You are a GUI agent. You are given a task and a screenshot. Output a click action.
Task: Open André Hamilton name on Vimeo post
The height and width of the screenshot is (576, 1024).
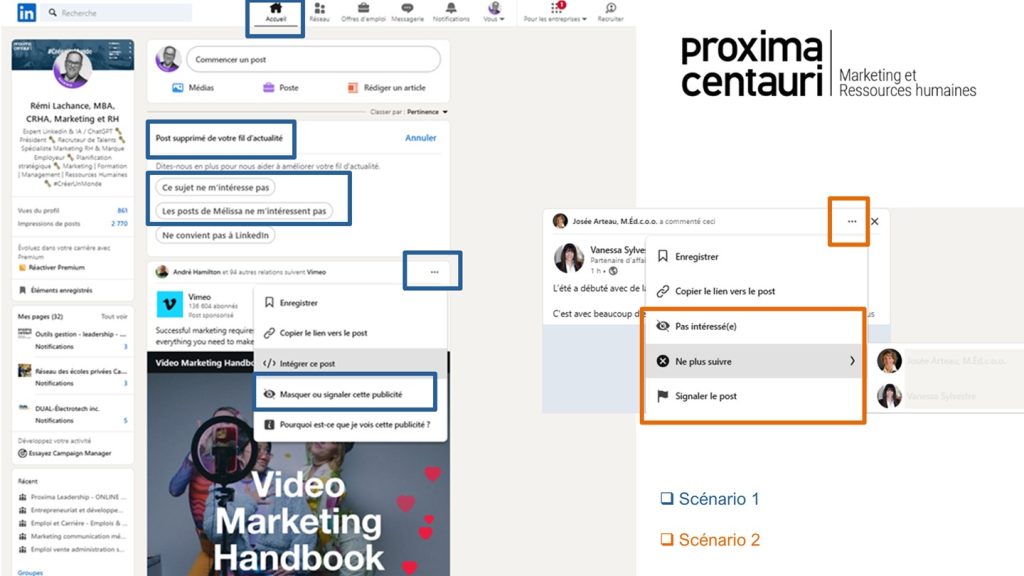tap(196, 272)
